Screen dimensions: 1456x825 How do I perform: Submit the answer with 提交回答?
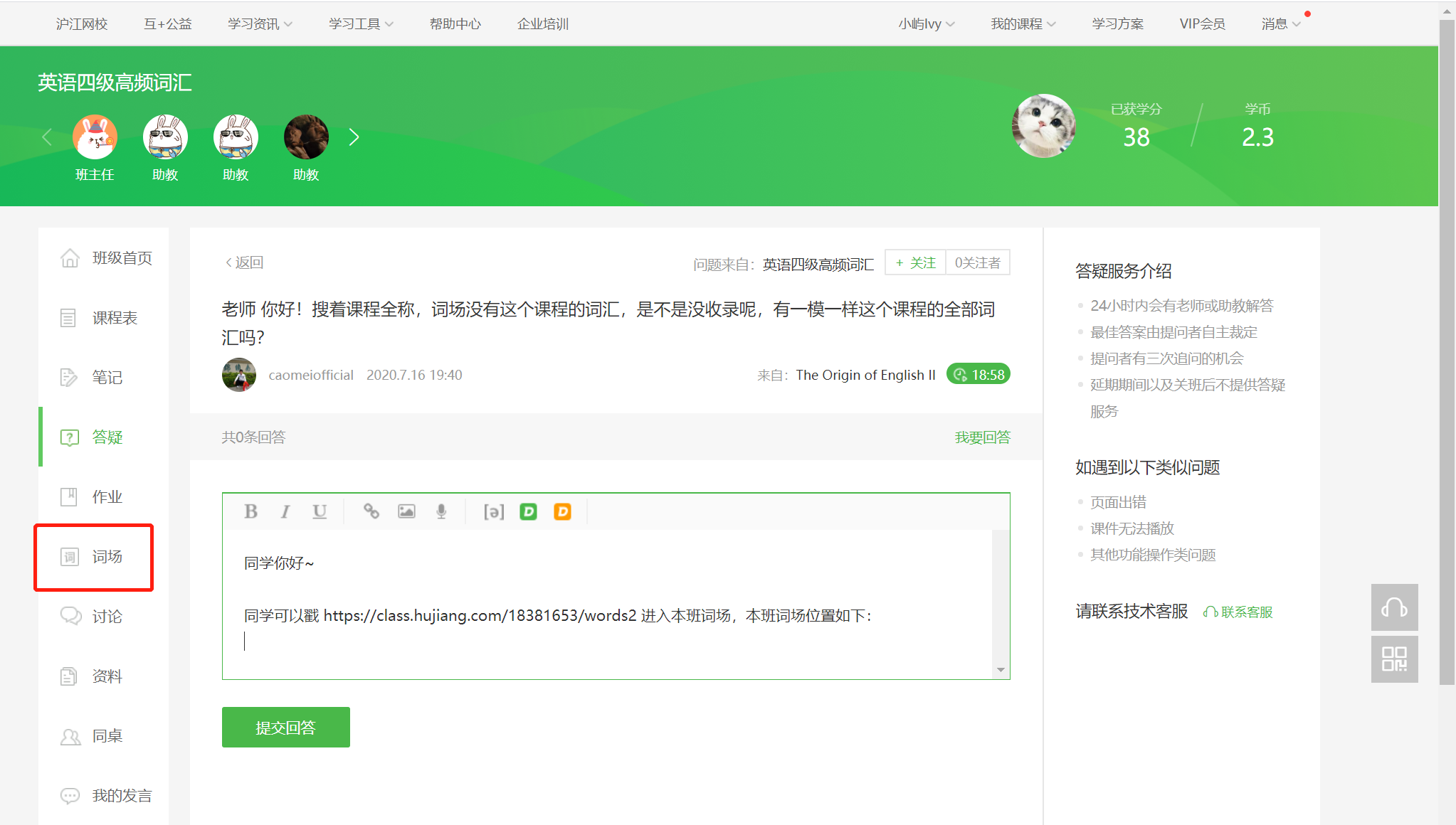click(x=285, y=727)
